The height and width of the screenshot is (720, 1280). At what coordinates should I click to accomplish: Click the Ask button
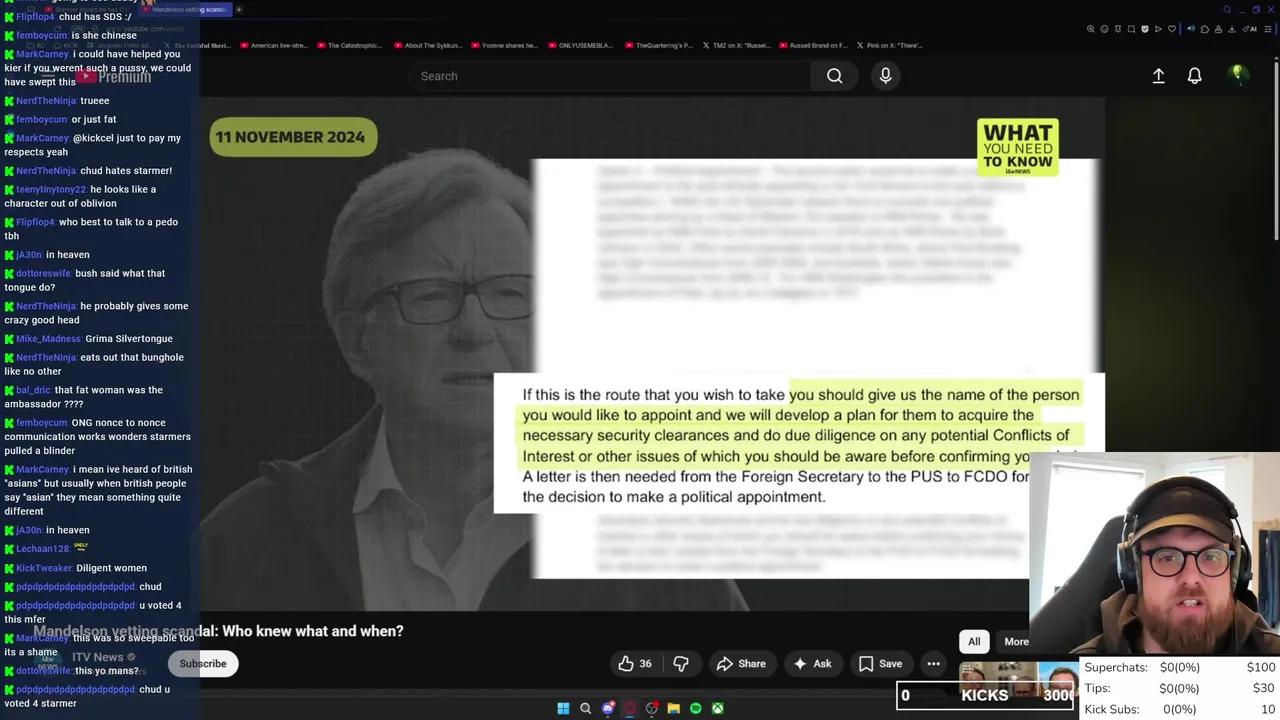point(812,664)
